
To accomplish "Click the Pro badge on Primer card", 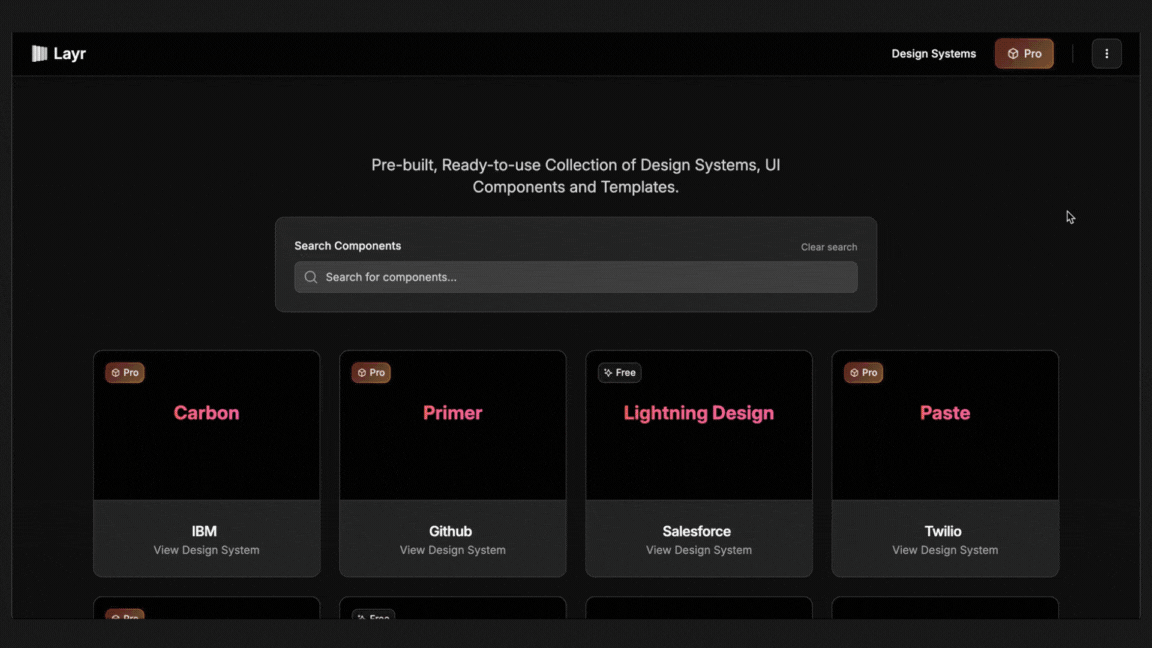I will point(371,372).
